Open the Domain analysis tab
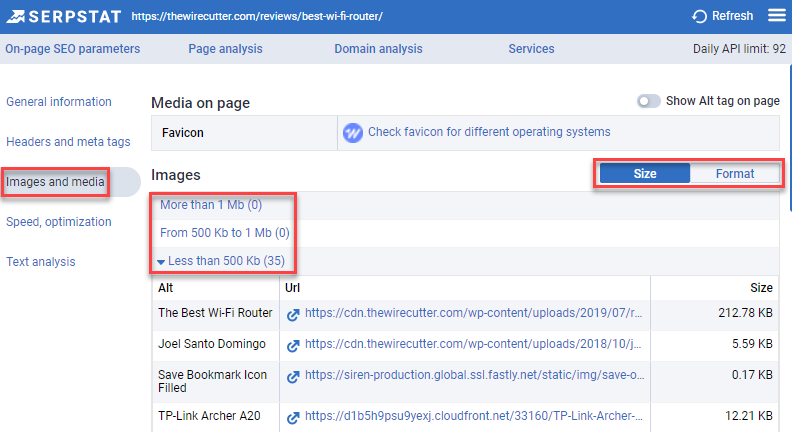Image resolution: width=792 pixels, height=432 pixels. pos(378,49)
